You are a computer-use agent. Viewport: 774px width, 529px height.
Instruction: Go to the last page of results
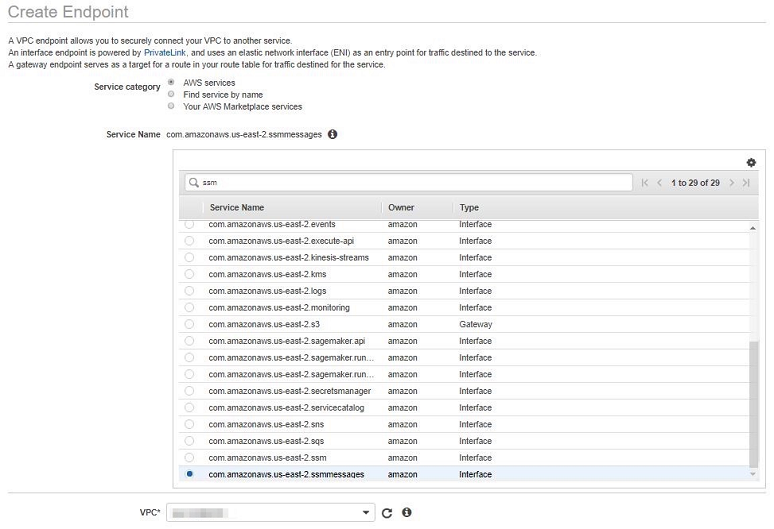746,183
